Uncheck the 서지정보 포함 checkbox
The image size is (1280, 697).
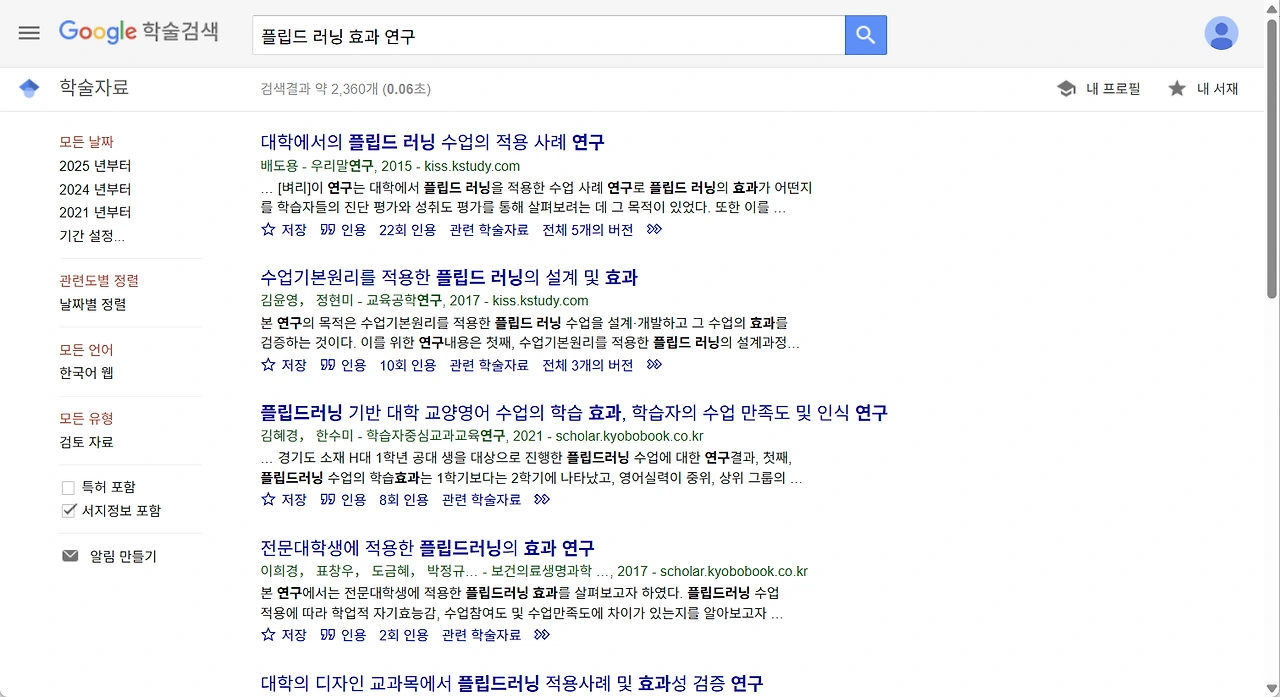(x=68, y=511)
